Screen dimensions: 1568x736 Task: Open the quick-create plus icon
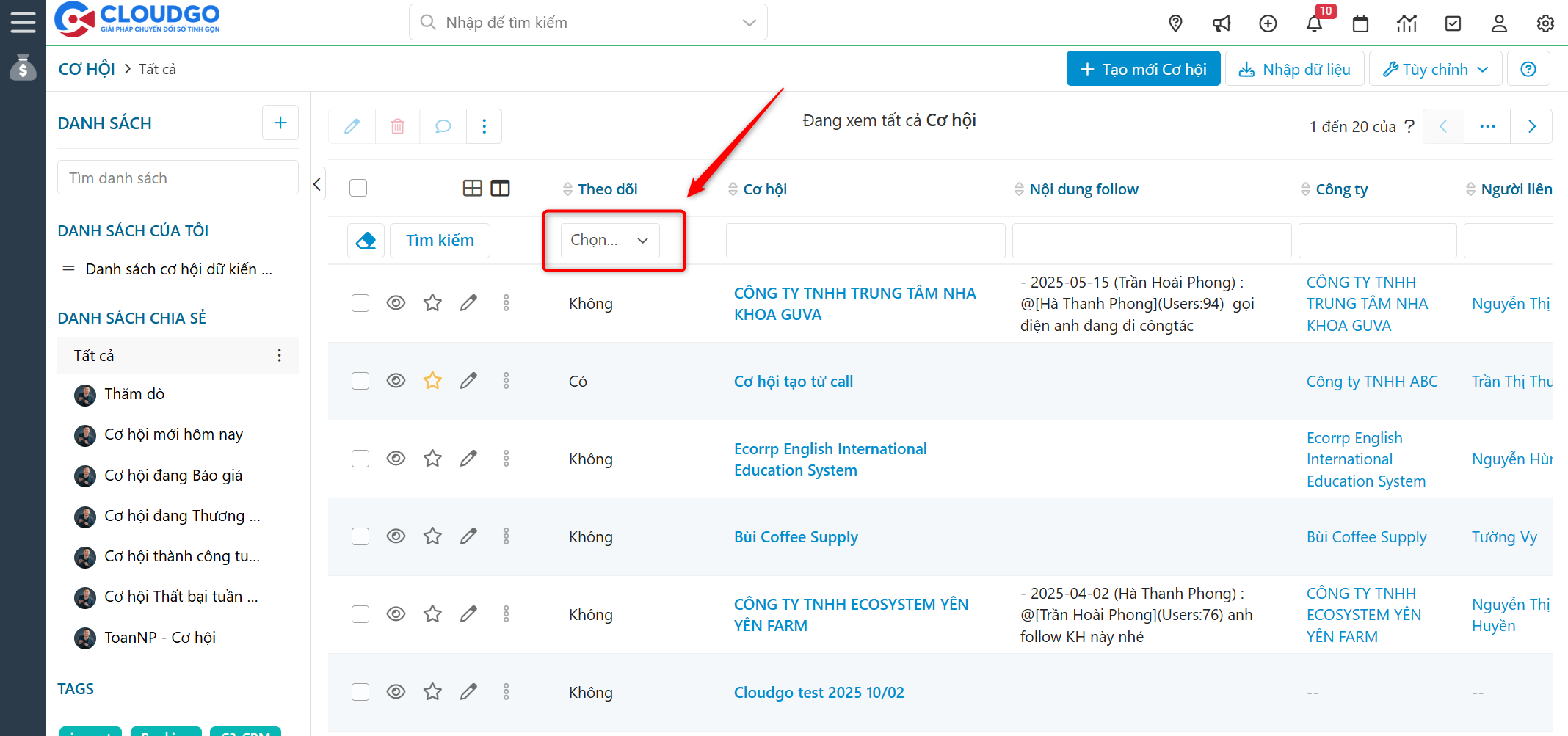[1268, 23]
